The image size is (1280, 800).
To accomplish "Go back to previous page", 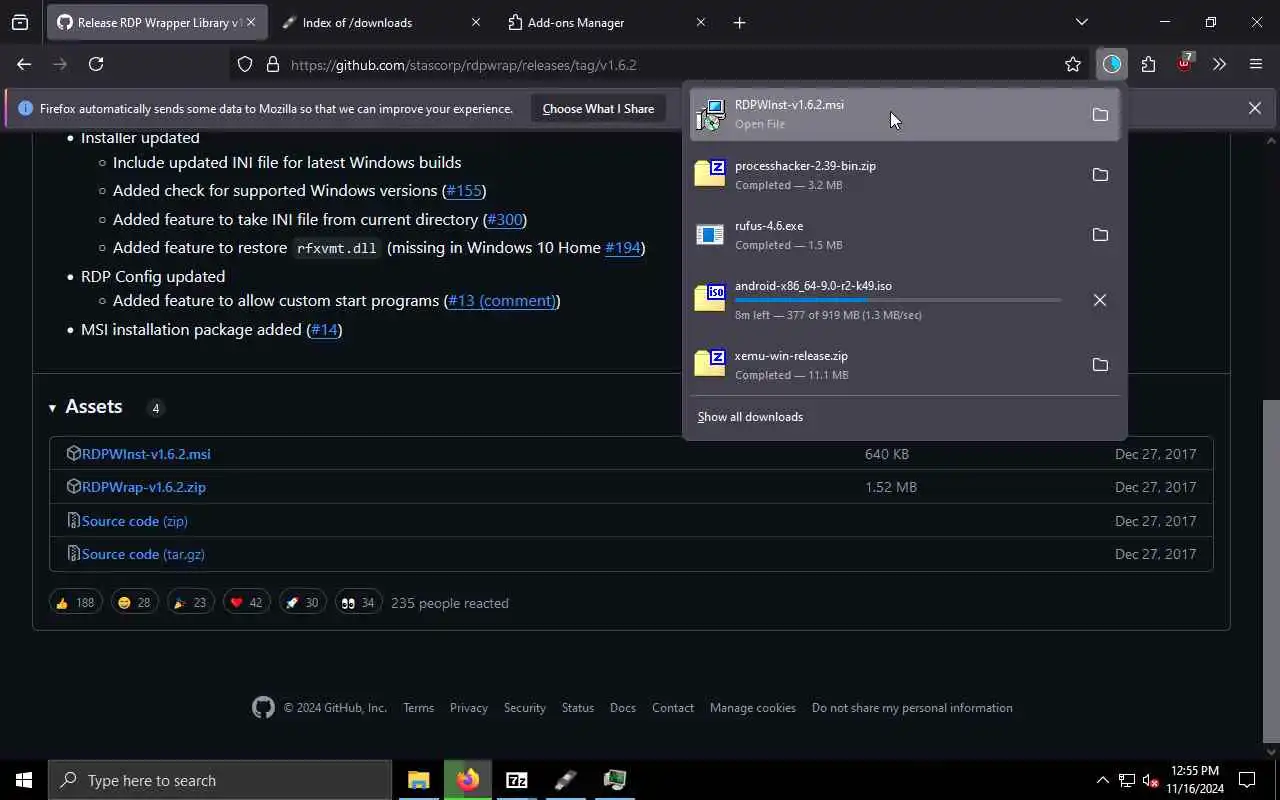I will [24, 64].
